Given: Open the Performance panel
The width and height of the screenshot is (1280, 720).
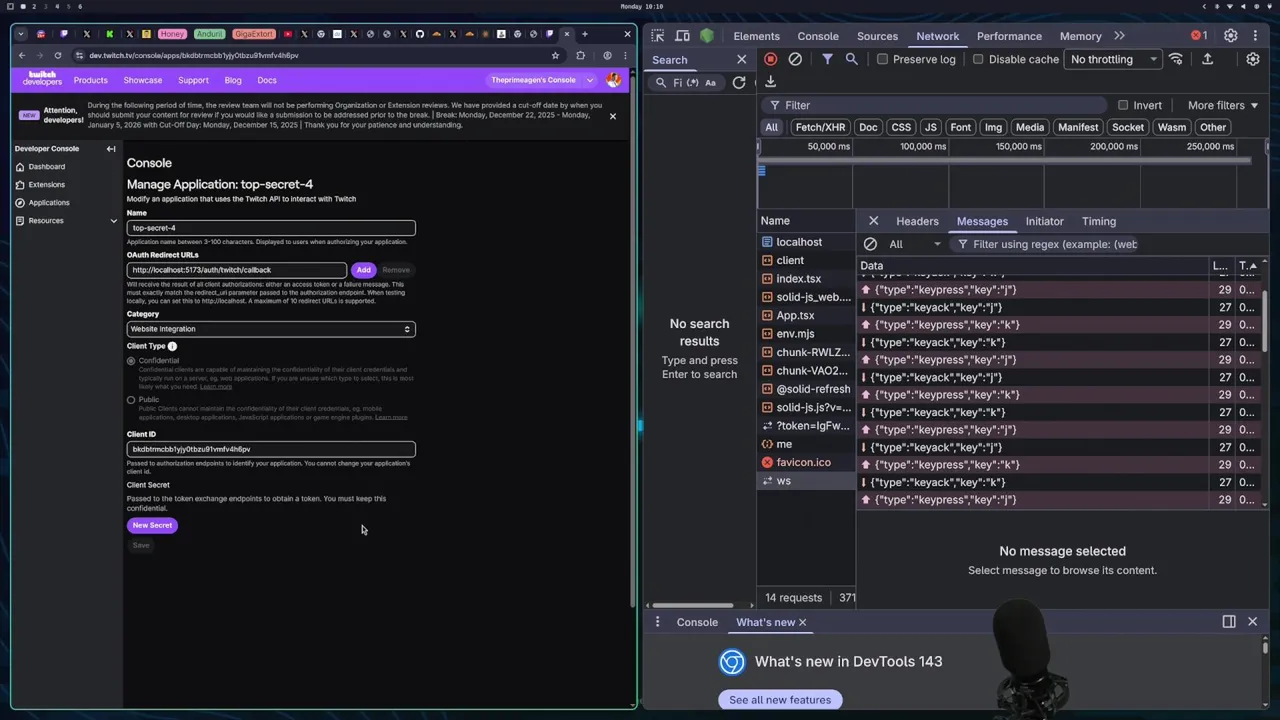Looking at the screenshot, I should [1009, 36].
